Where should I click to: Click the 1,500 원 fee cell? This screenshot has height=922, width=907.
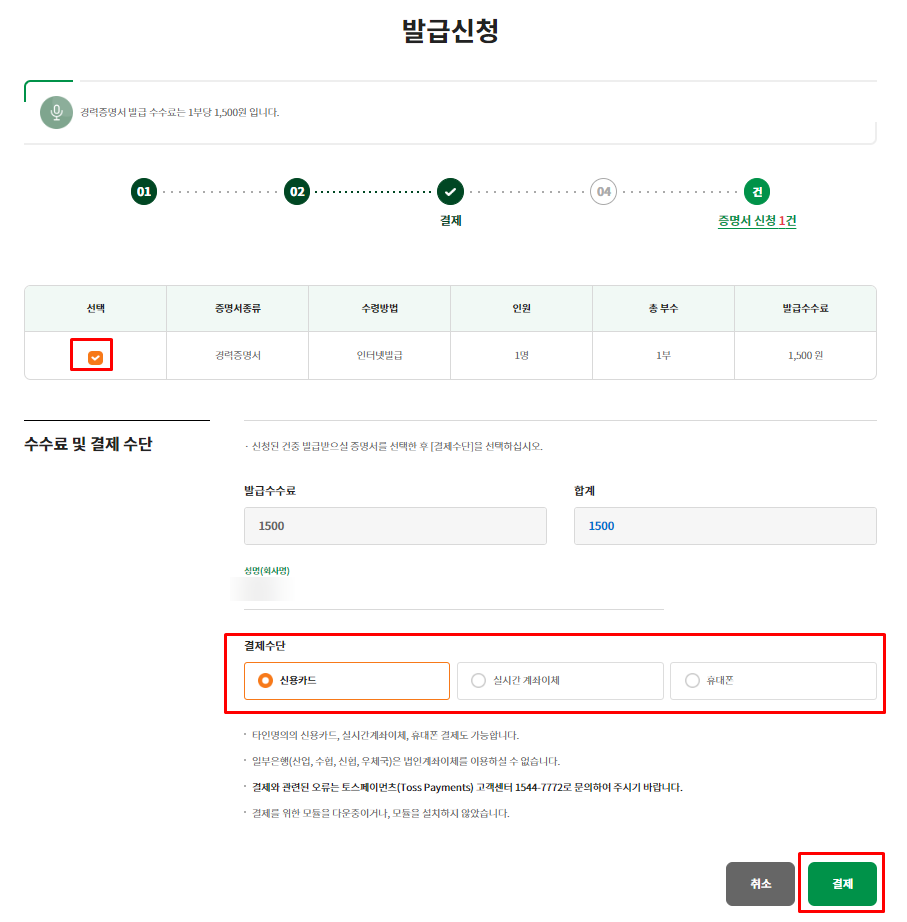click(805, 356)
